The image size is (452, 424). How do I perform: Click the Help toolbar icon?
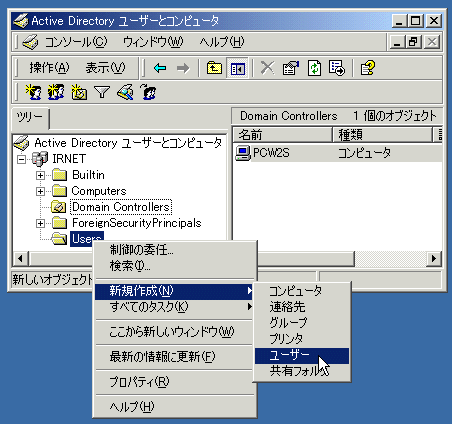pos(368,68)
